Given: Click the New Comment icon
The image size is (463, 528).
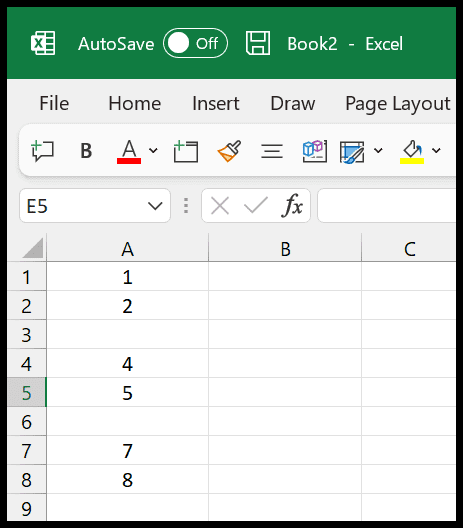Looking at the screenshot, I should pyautogui.click(x=42, y=151).
